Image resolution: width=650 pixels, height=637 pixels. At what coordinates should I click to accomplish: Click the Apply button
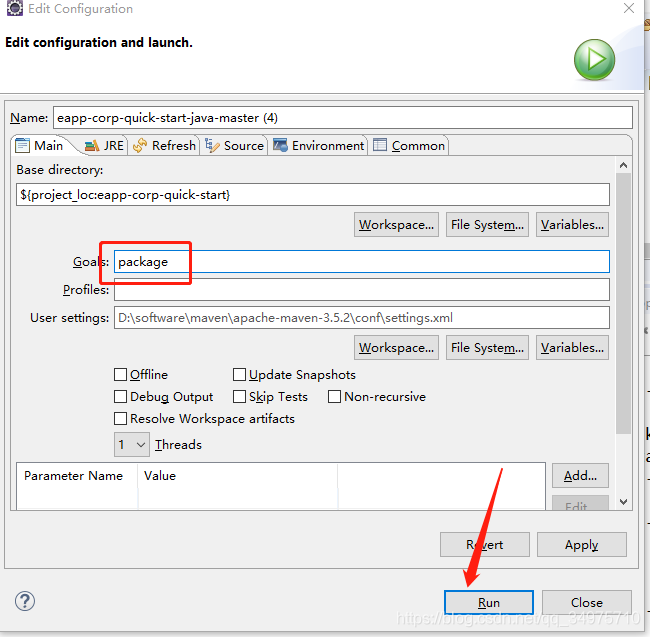pos(582,545)
